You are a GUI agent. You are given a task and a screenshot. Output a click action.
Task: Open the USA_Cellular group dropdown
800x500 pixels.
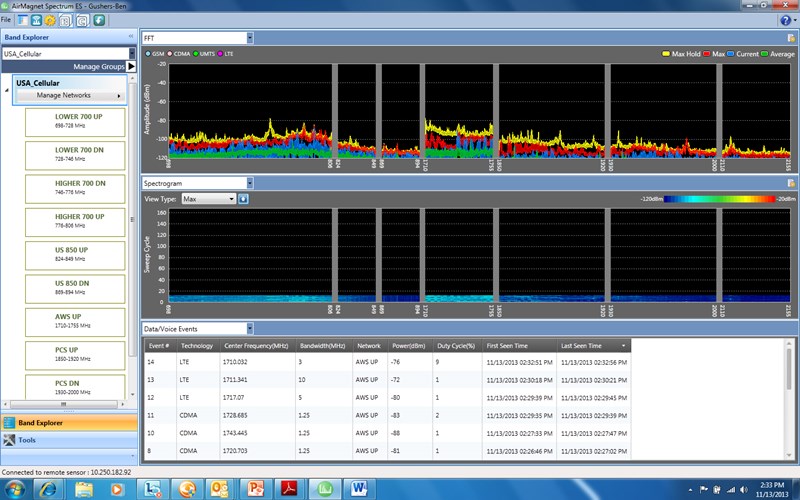131,53
